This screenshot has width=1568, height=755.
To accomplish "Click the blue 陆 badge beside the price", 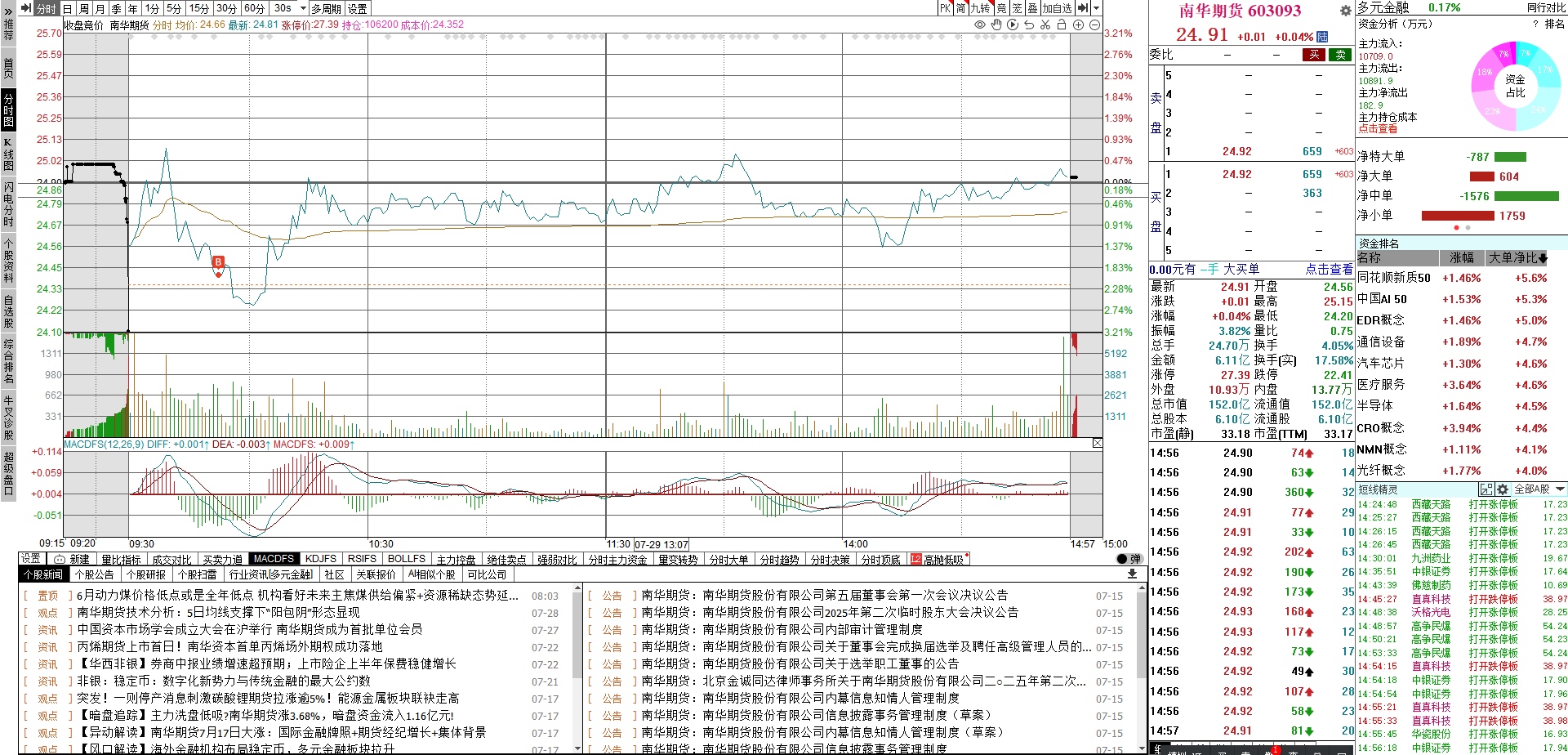I will coord(1322,37).
